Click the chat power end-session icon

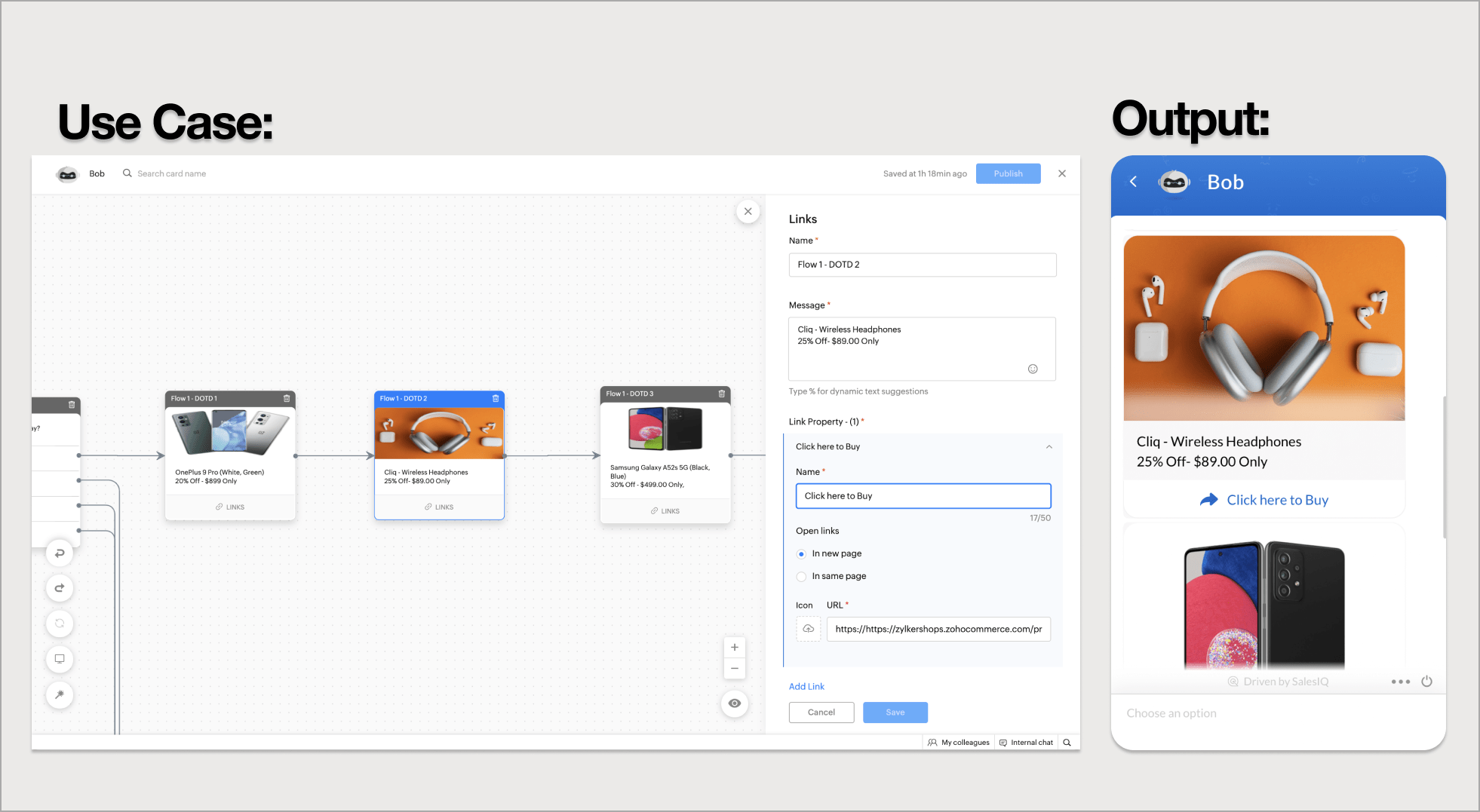pyautogui.click(x=1426, y=682)
